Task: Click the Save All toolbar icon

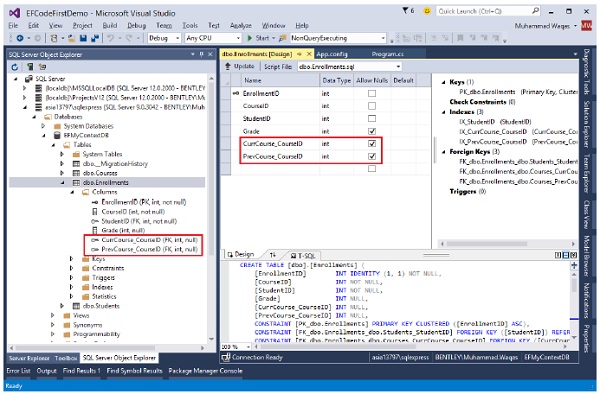Action: [95, 38]
